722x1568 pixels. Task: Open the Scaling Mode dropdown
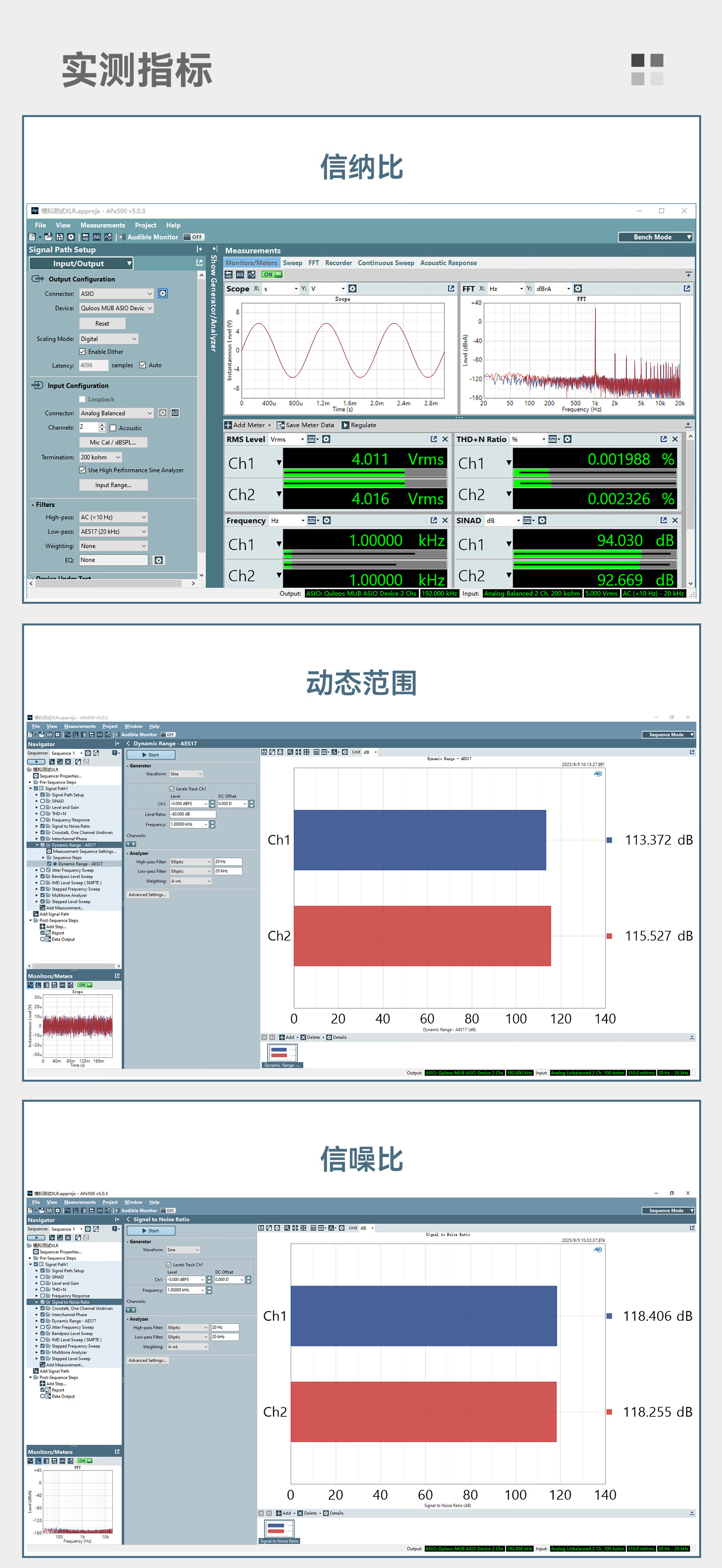(109, 338)
